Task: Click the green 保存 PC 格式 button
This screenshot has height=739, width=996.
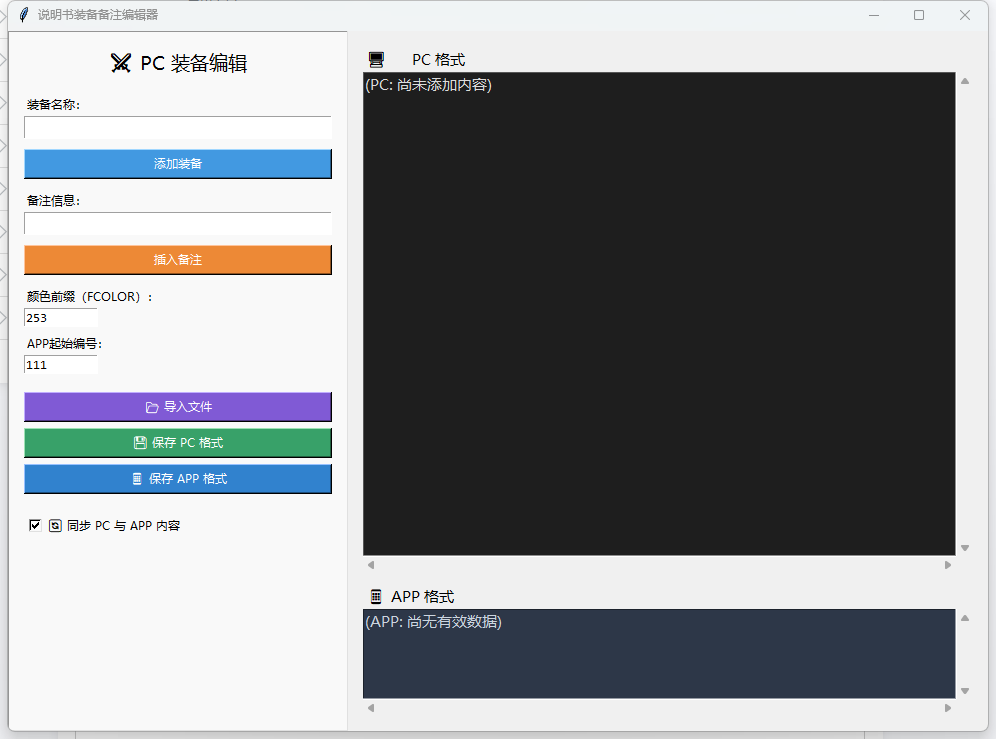Action: [178, 443]
